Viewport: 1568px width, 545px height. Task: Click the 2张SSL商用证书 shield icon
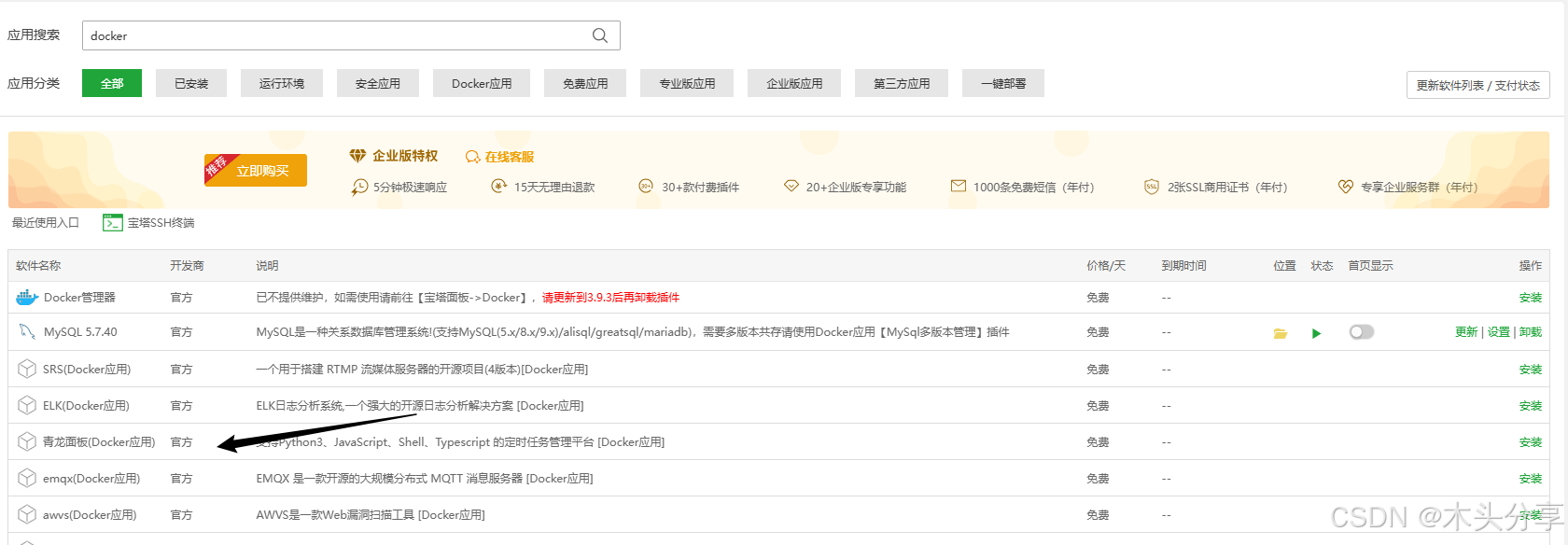click(1152, 187)
